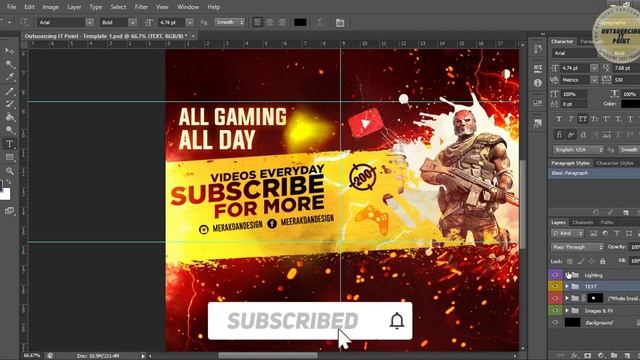Select the Brush tool
This screenshot has width=640, height=360.
pos(9,91)
